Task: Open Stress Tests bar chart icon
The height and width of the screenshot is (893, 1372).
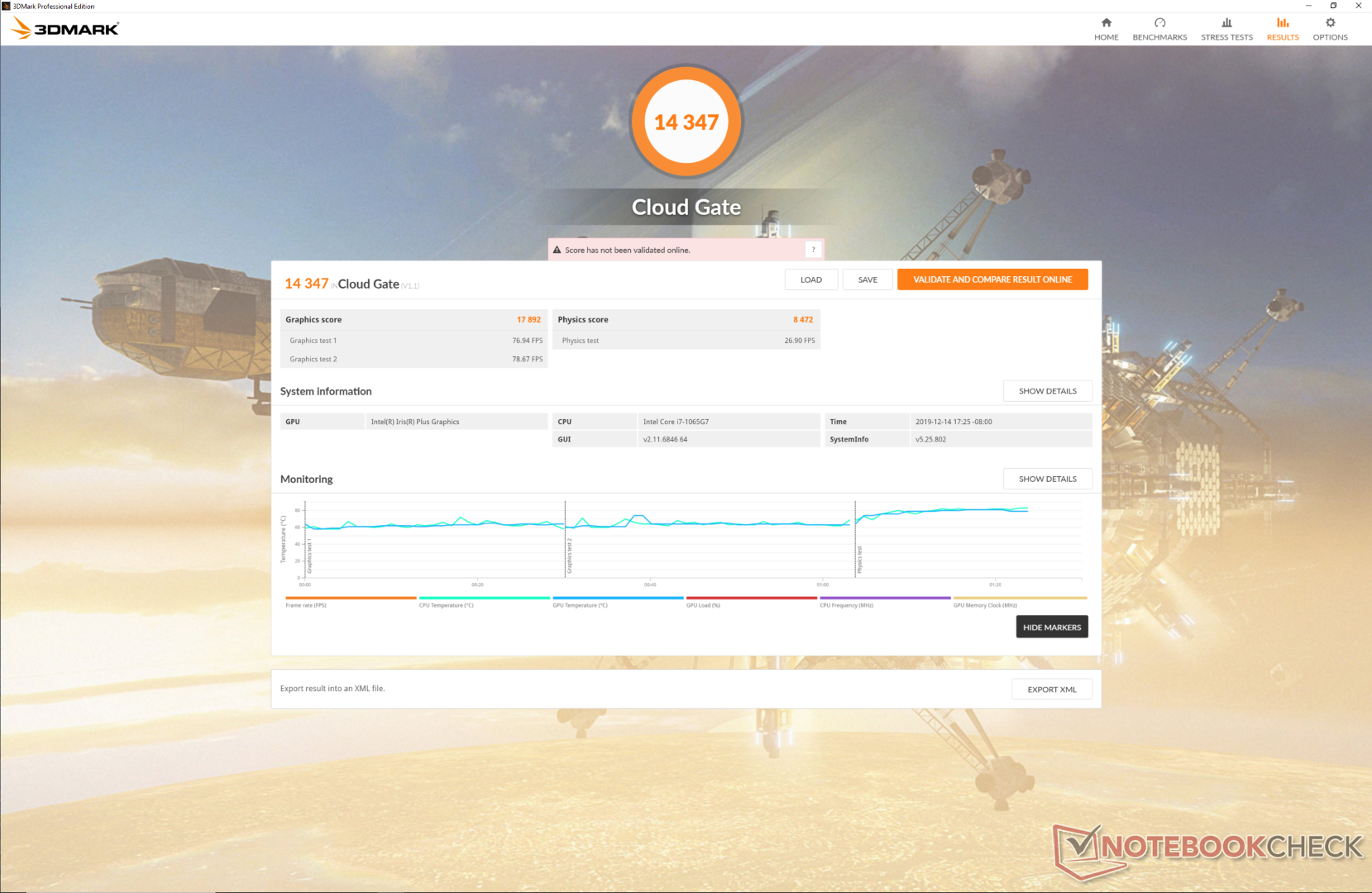Action: pyautogui.click(x=1226, y=23)
